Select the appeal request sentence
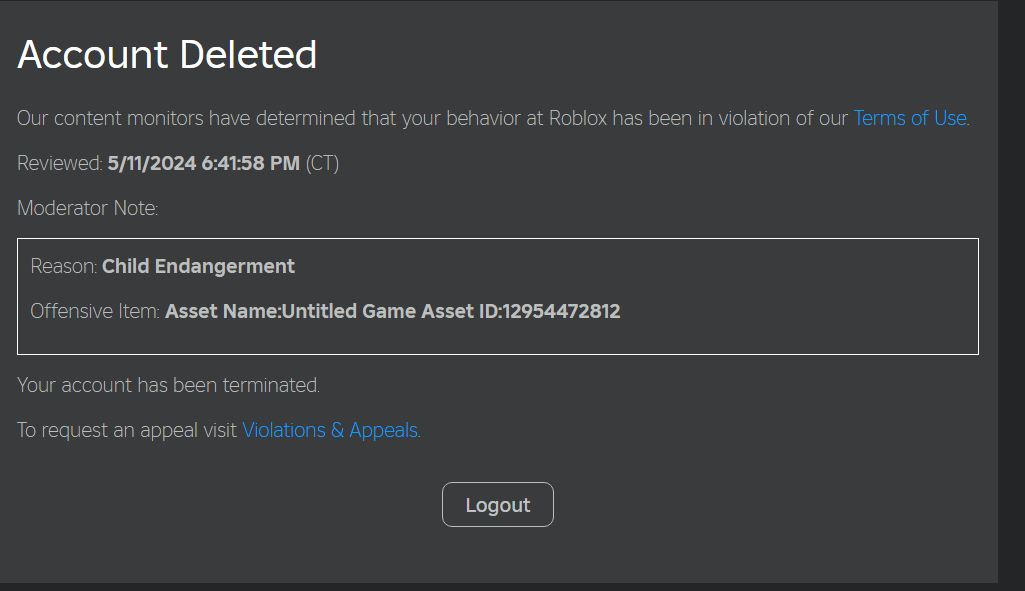The height and width of the screenshot is (591, 1025). [x=216, y=430]
